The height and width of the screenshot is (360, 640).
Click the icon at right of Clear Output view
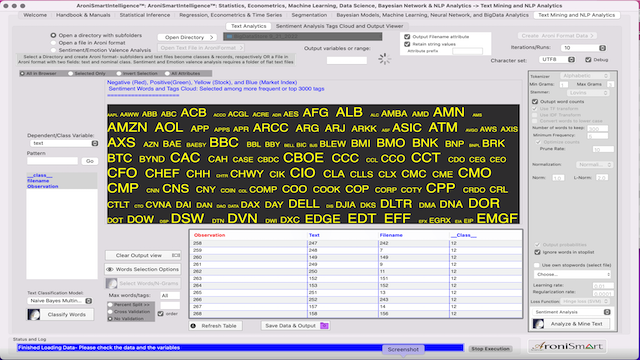176,256
